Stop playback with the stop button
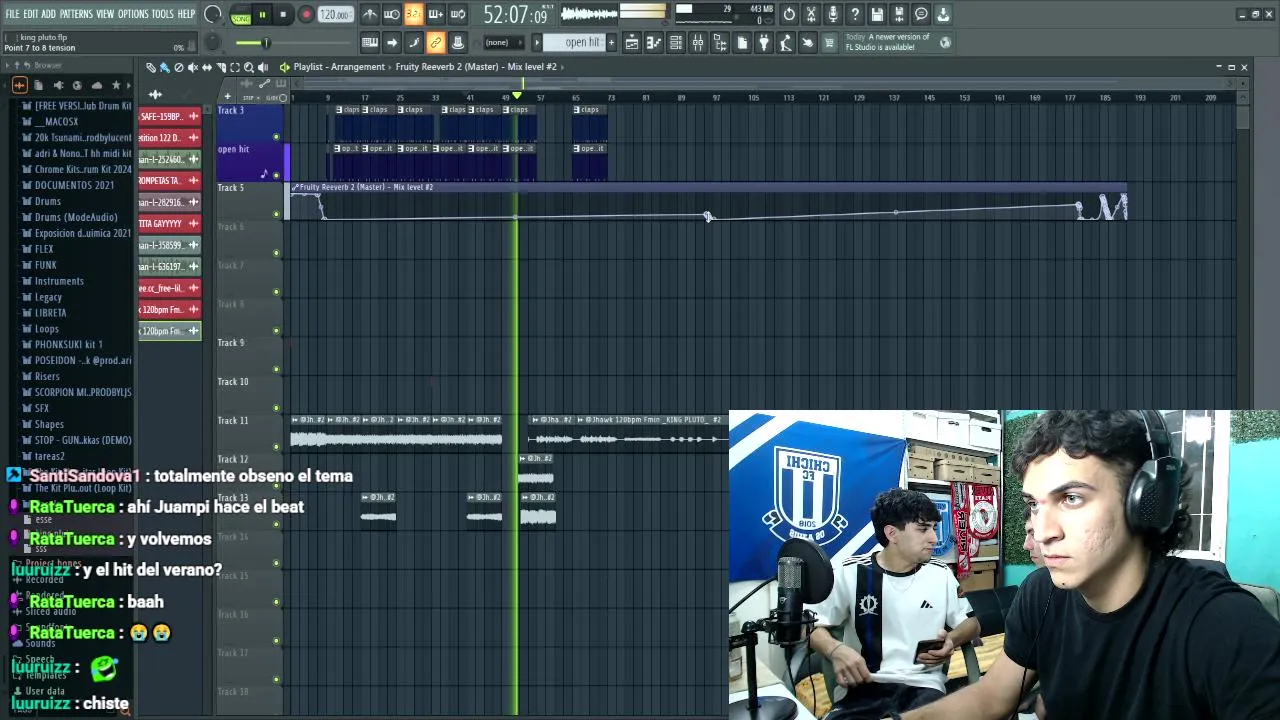The image size is (1280, 720). coord(283,14)
